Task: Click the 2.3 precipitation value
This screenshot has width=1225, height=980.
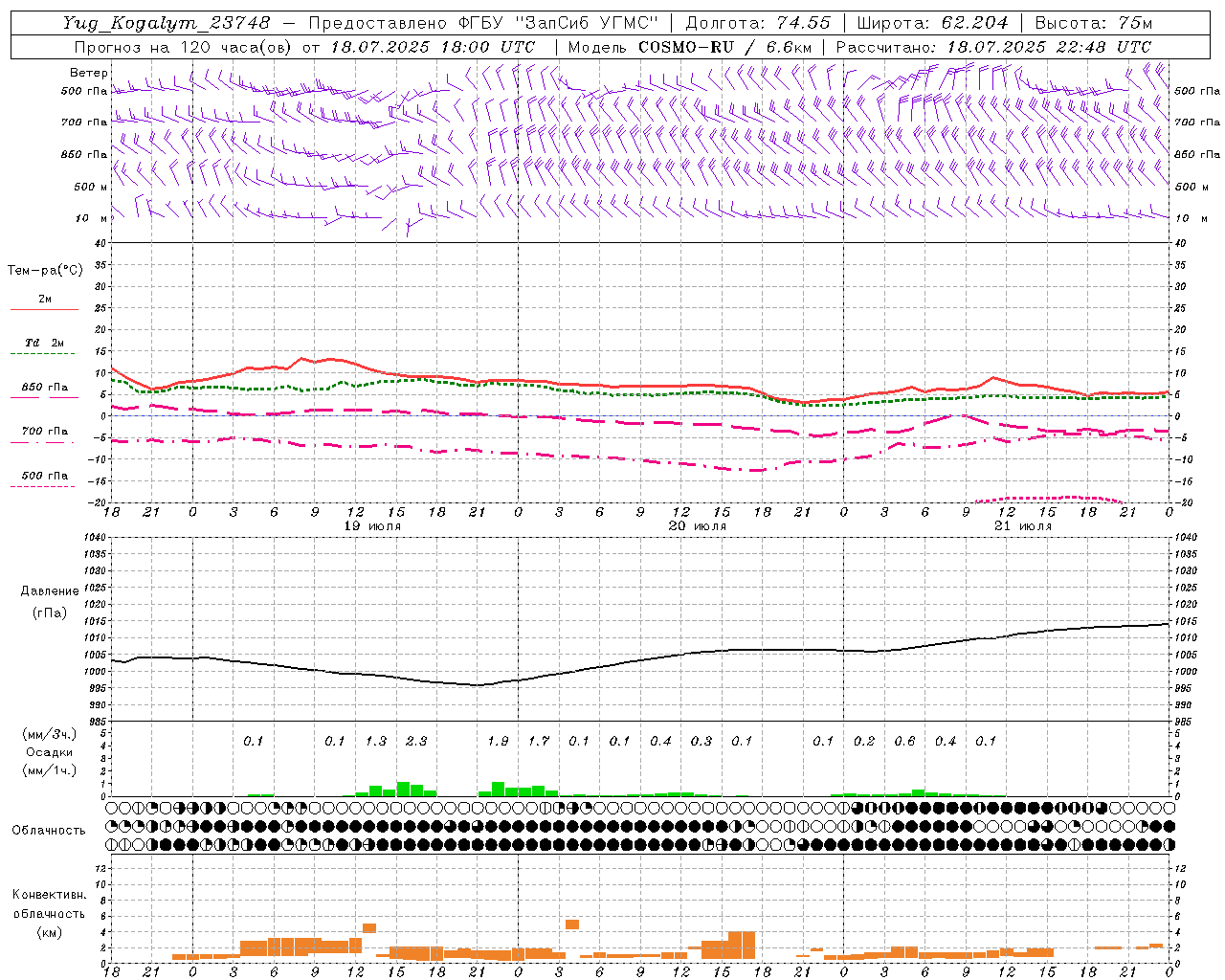Action: 416,742
